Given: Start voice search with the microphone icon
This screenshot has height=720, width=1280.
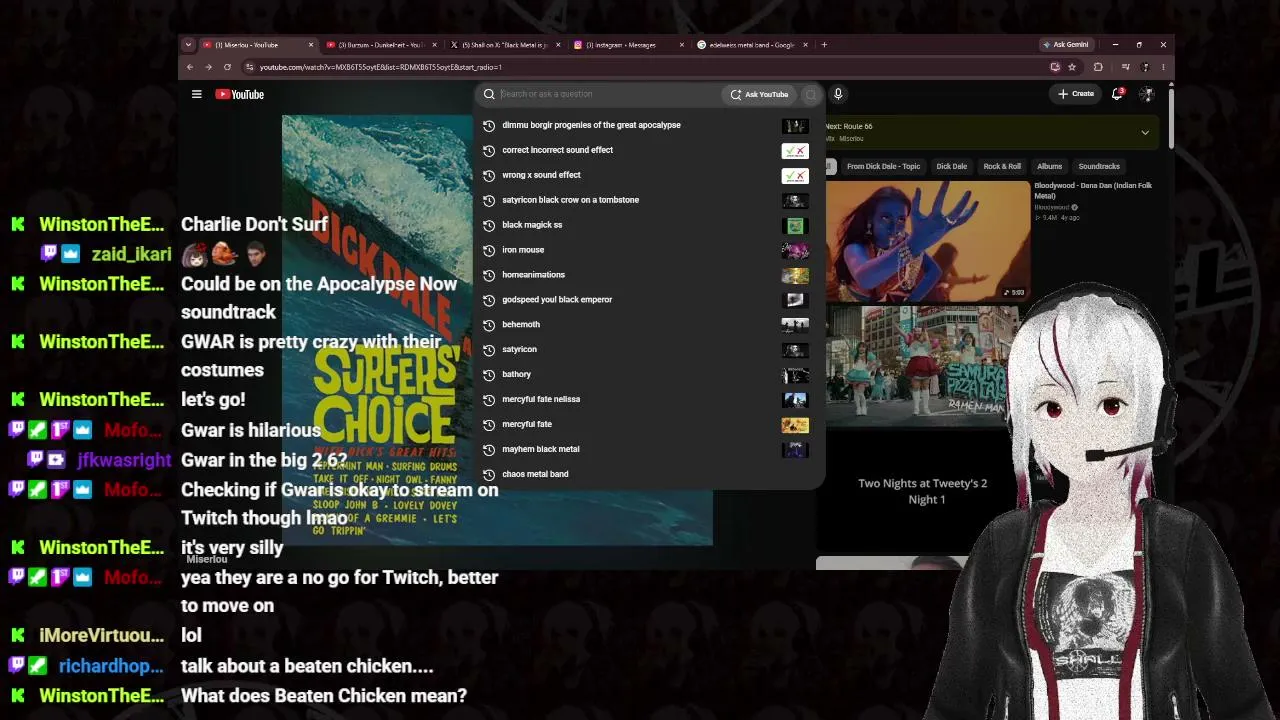Looking at the screenshot, I should coord(838,94).
